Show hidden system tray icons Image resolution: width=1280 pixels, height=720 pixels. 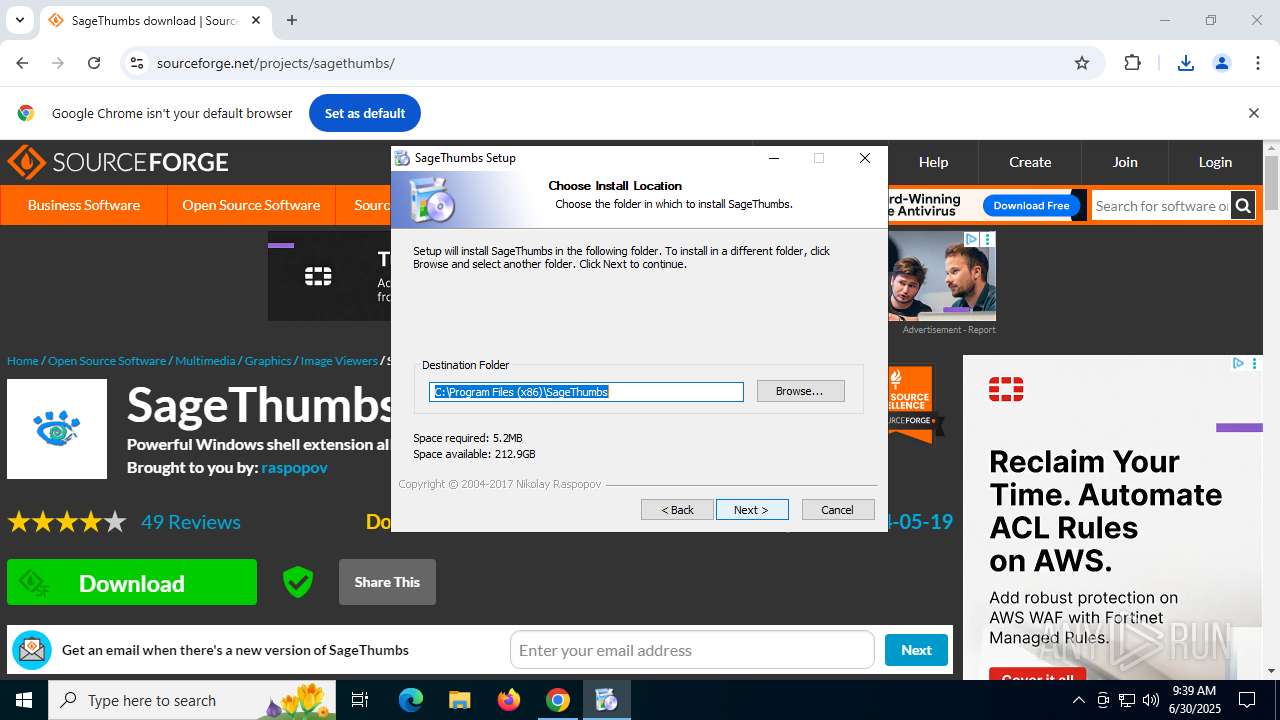[1078, 700]
